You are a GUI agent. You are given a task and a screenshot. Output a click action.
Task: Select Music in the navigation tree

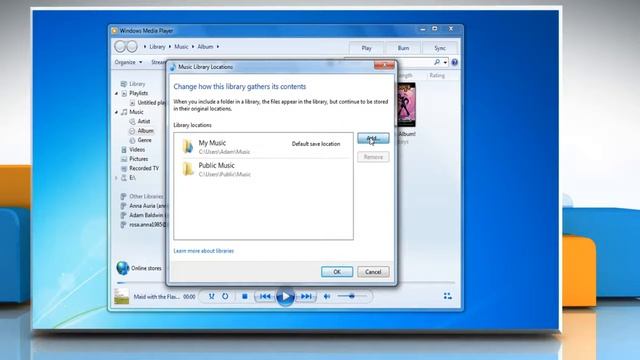point(136,112)
